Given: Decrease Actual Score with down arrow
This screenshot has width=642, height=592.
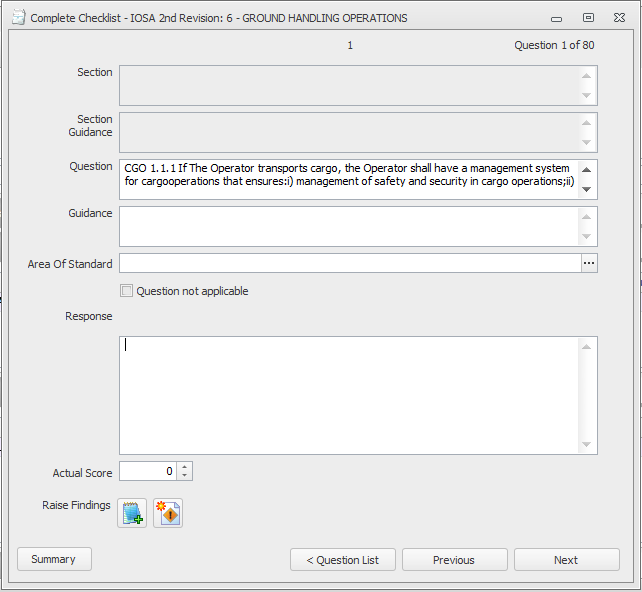Looking at the screenshot, I should [x=185, y=475].
